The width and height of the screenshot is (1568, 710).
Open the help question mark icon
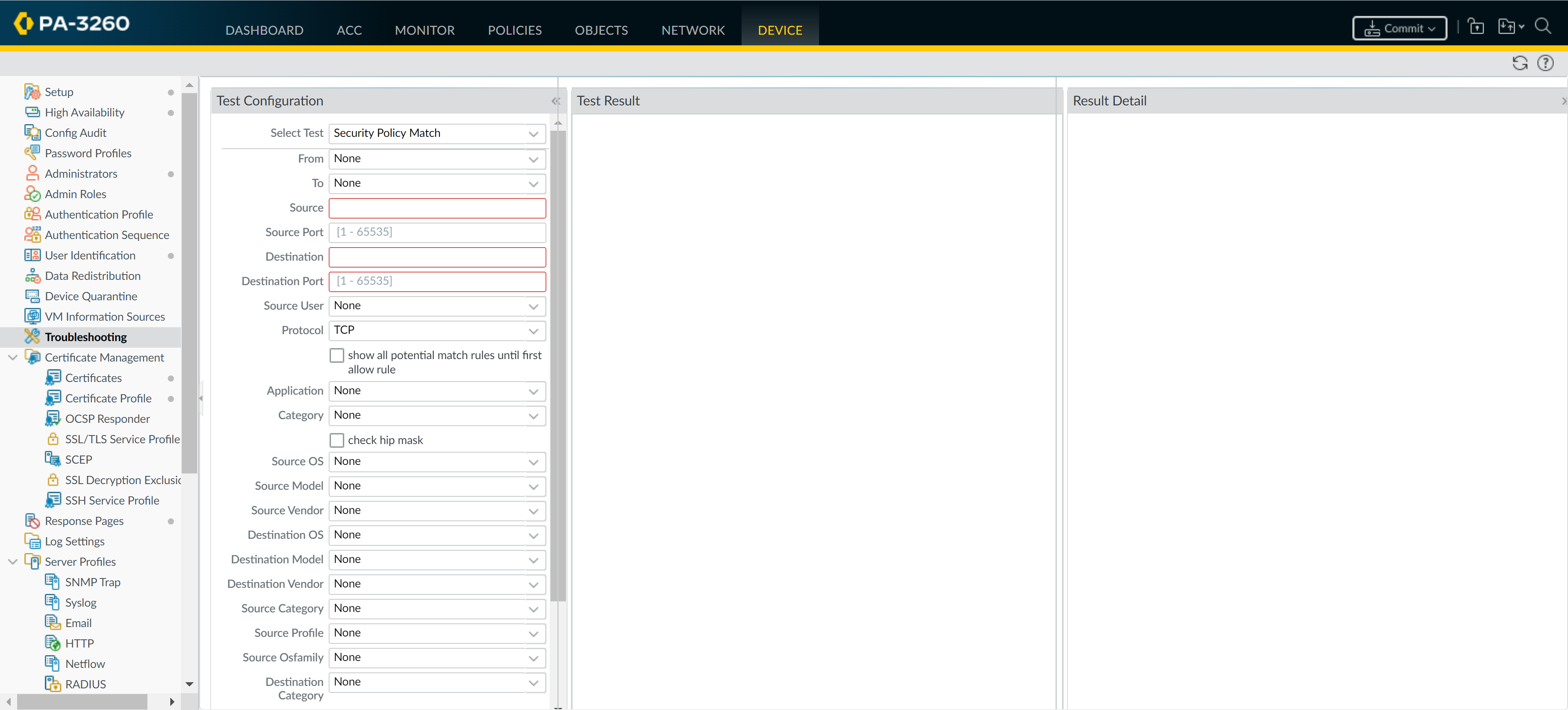point(1545,63)
